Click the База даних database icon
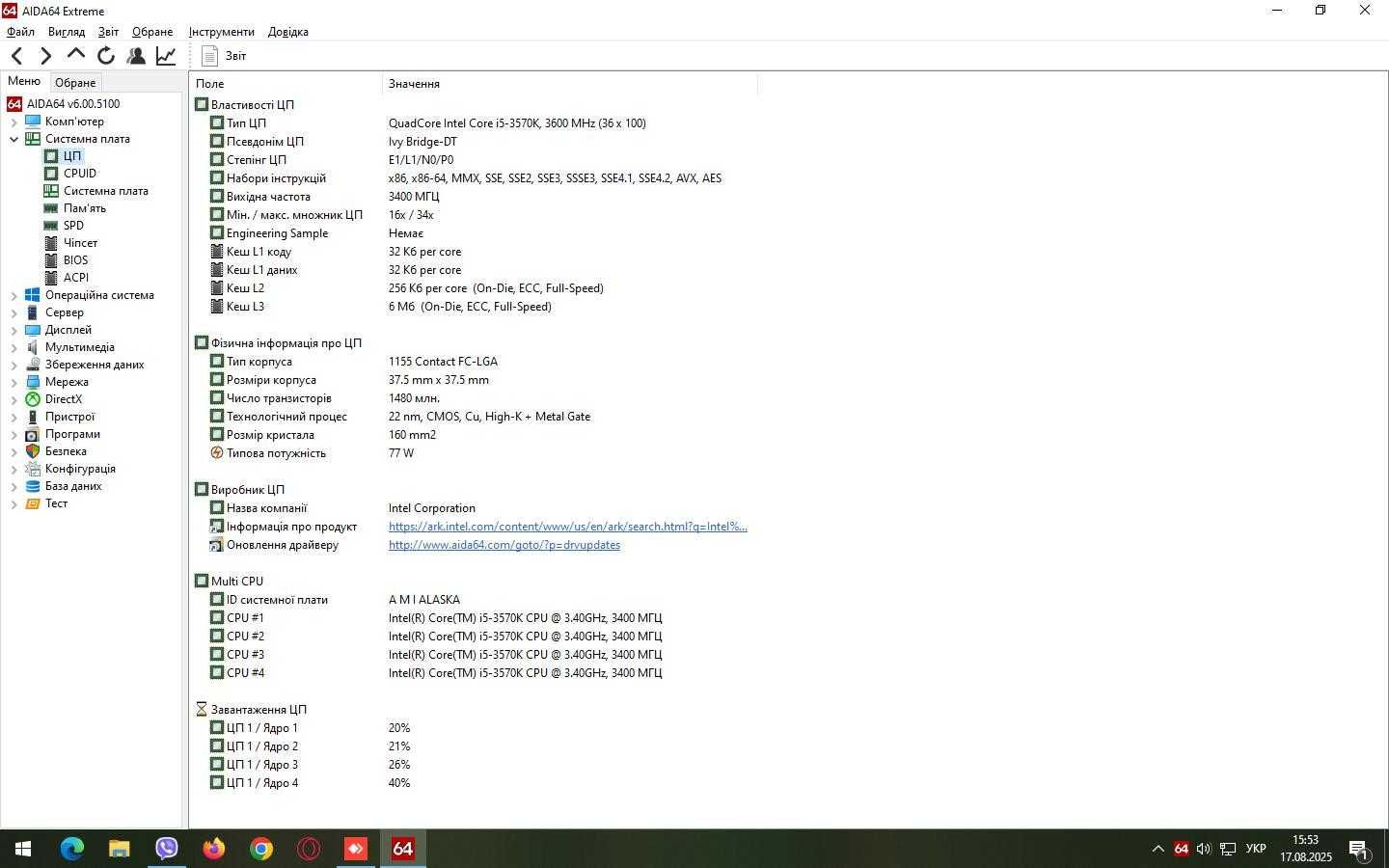1389x868 pixels. (x=33, y=486)
